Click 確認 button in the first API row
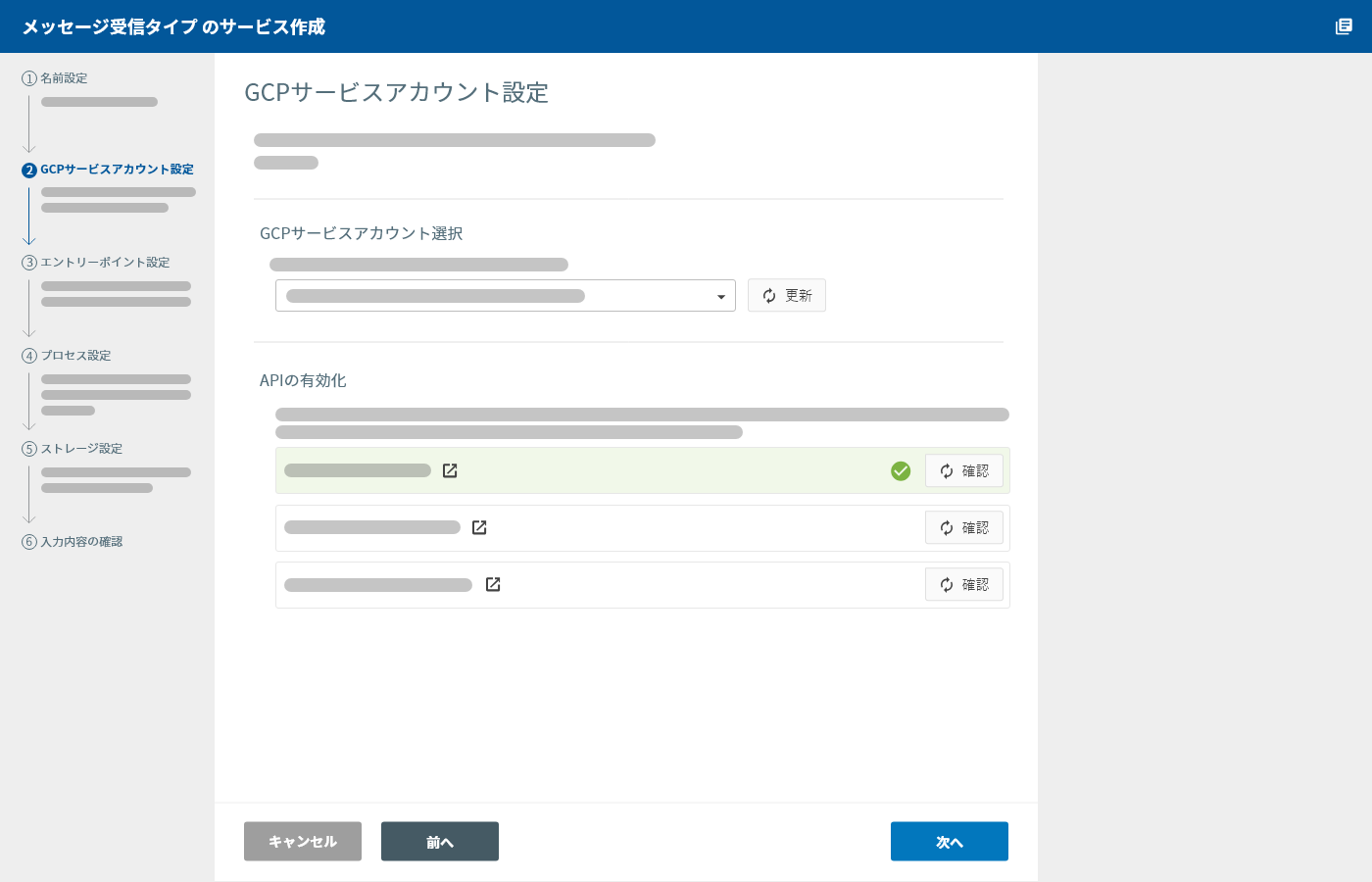The image size is (1372, 882). click(964, 471)
